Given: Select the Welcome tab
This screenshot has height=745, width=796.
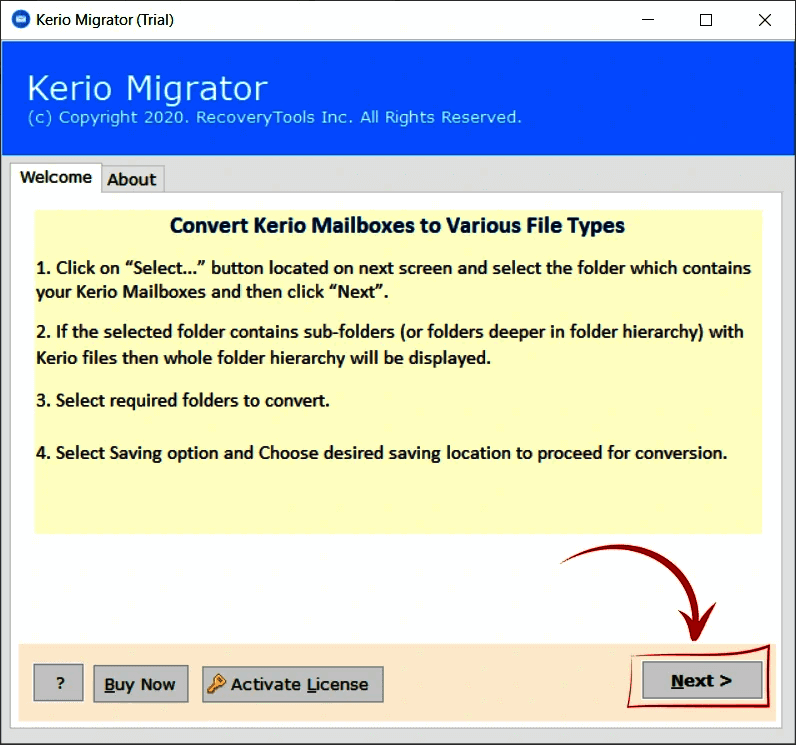Looking at the screenshot, I should tap(56, 177).
